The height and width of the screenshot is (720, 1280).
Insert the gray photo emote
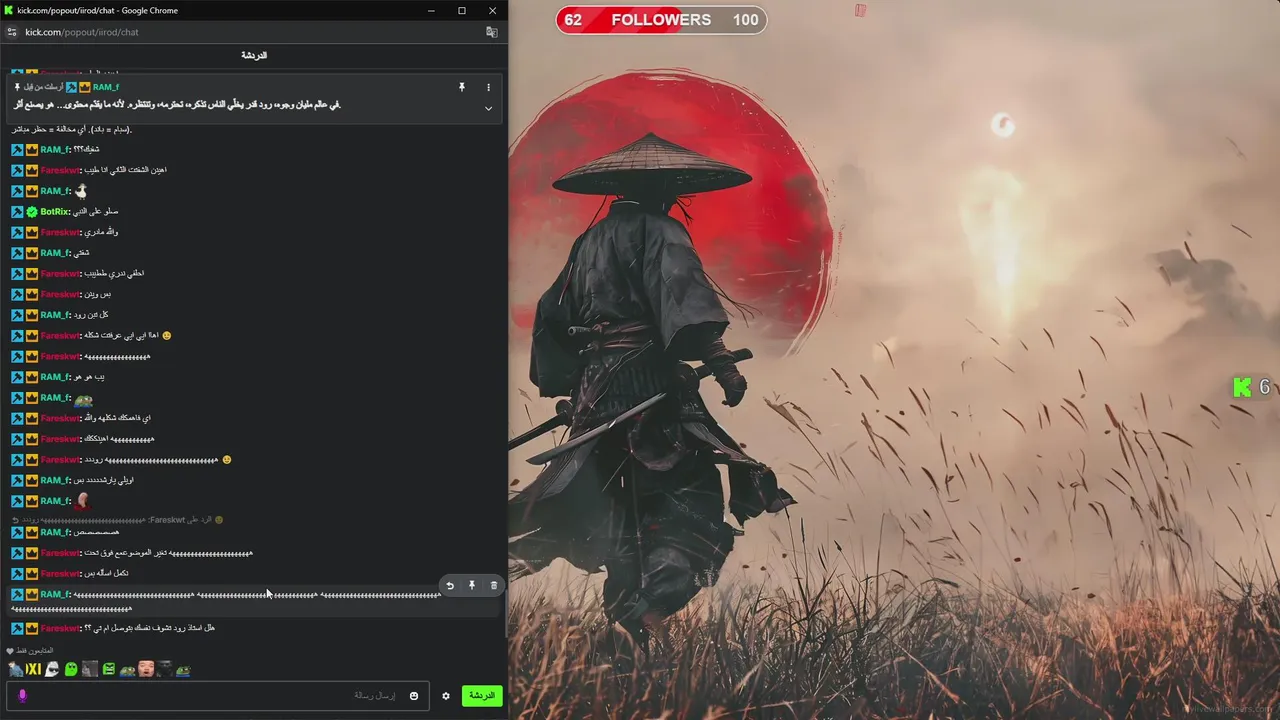90,669
